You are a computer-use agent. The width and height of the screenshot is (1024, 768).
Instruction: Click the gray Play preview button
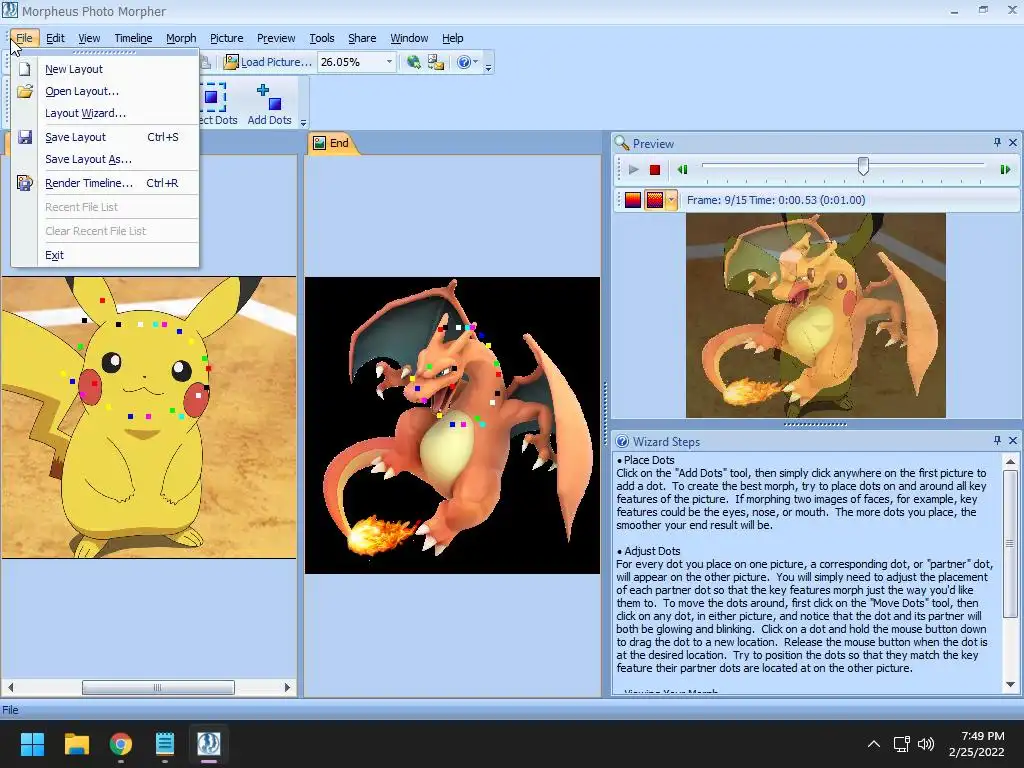(633, 170)
